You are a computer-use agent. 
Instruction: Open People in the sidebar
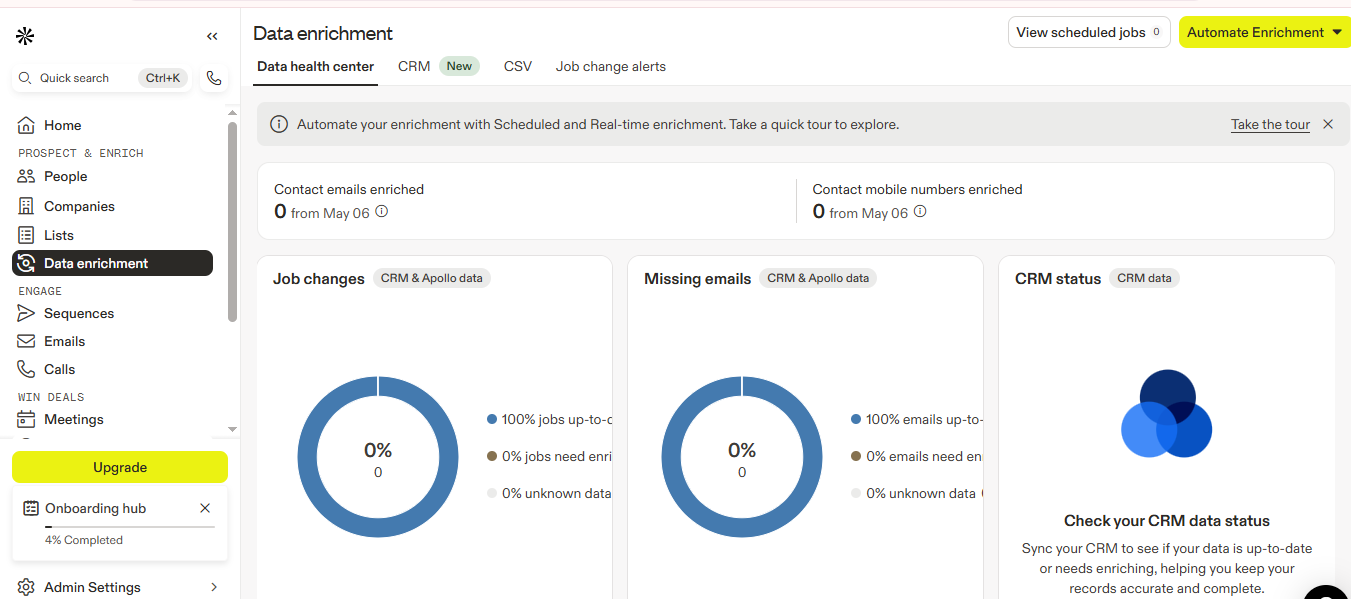pyautogui.click(x=65, y=176)
